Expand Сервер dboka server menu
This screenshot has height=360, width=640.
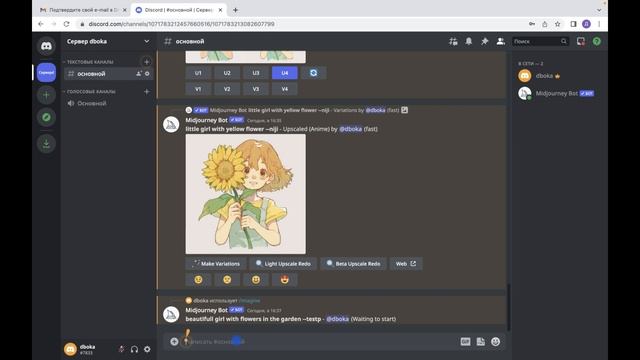108,41
